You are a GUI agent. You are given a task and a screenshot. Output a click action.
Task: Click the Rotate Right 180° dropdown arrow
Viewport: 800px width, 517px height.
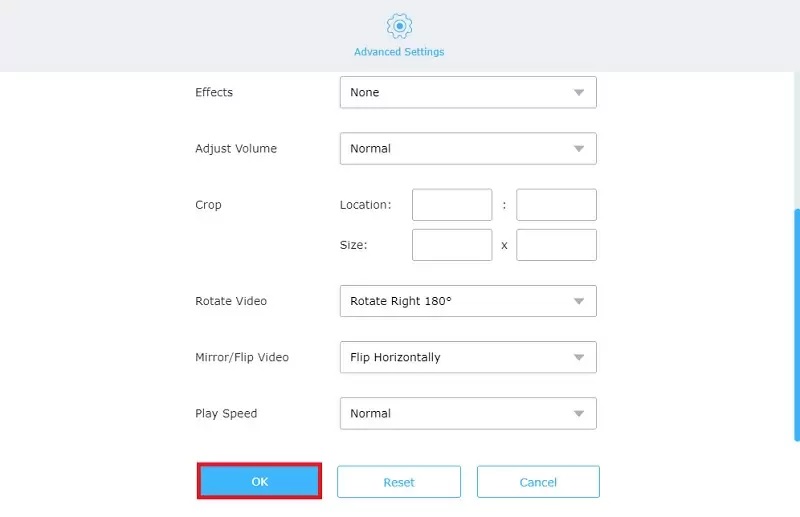(x=579, y=301)
